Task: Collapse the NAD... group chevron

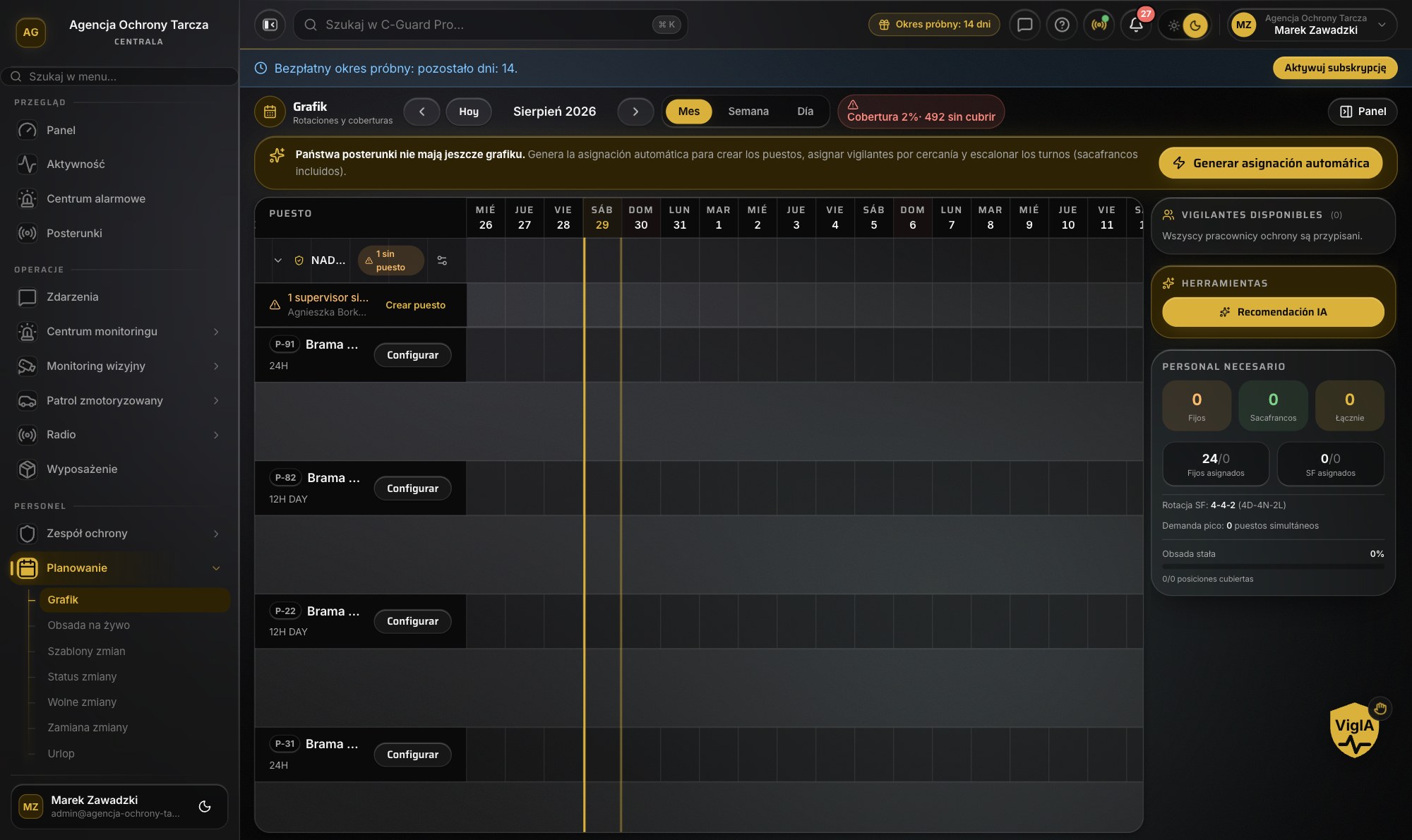Action: 277,260
